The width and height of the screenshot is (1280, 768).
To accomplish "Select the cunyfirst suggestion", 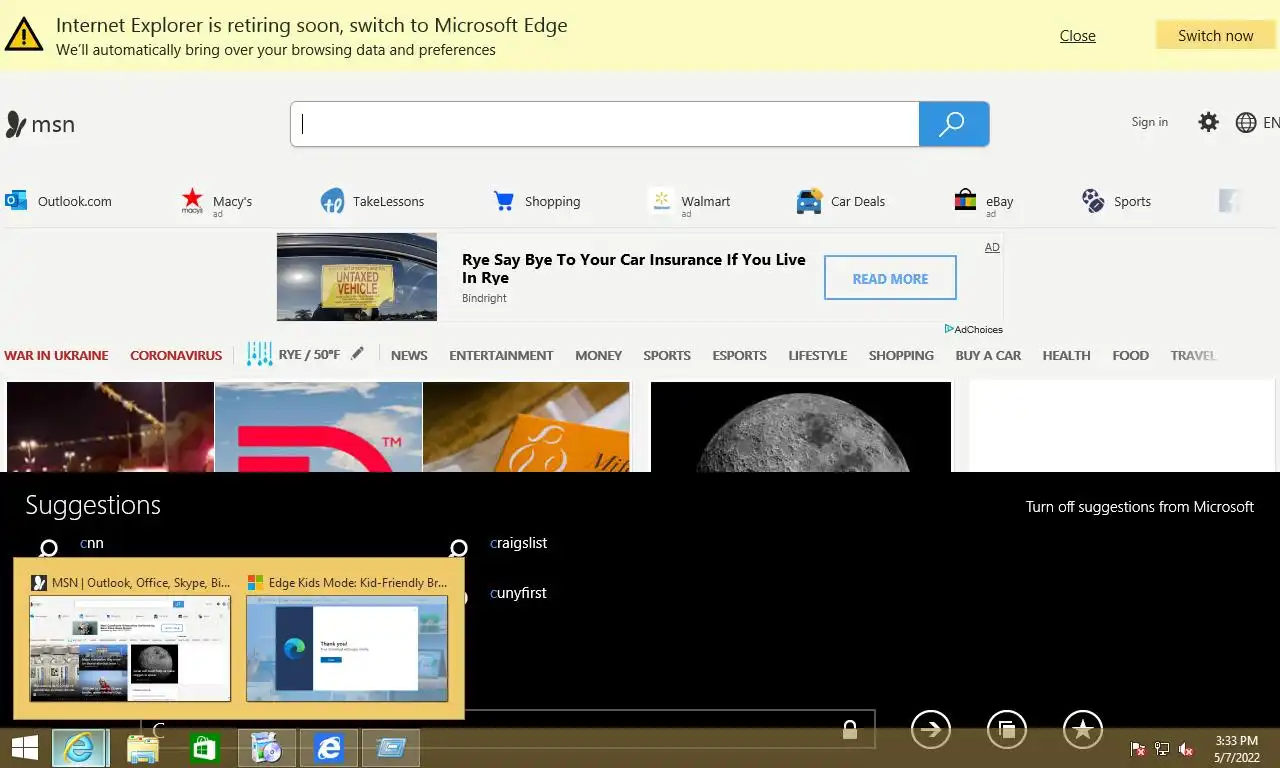I will tap(518, 593).
